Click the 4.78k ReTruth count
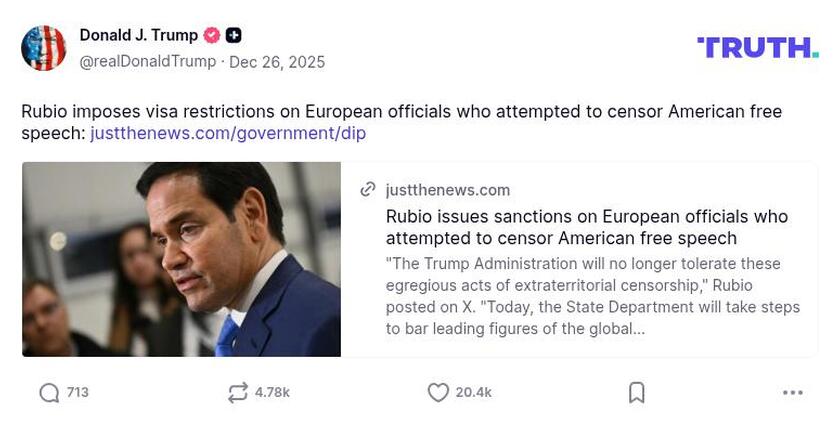Image resolution: width=840 pixels, height=431 pixels. (x=272, y=393)
